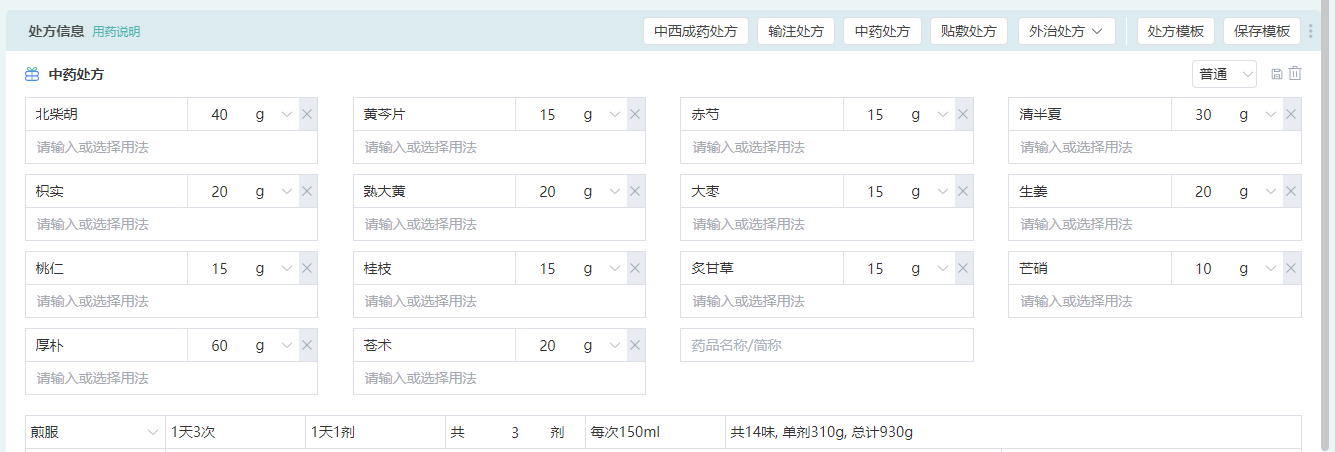
Task: Open the 普通 prescription type dropdown
Action: (1224, 75)
